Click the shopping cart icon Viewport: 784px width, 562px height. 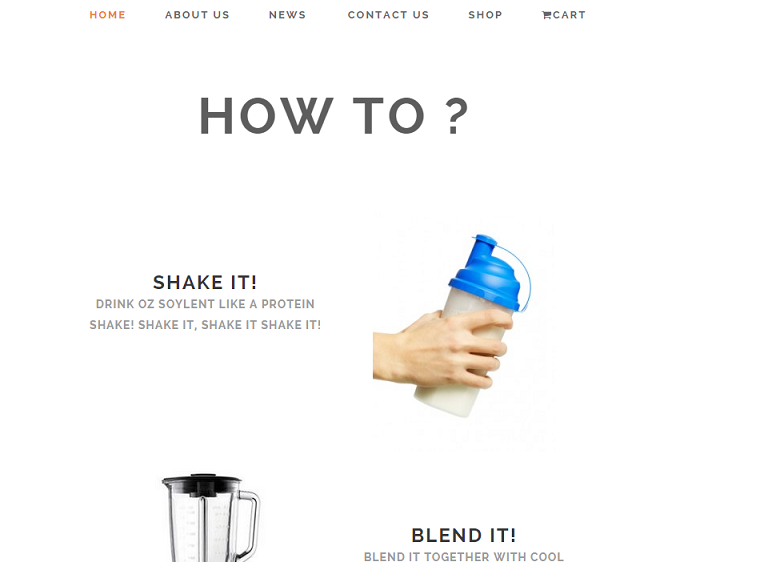coord(546,15)
